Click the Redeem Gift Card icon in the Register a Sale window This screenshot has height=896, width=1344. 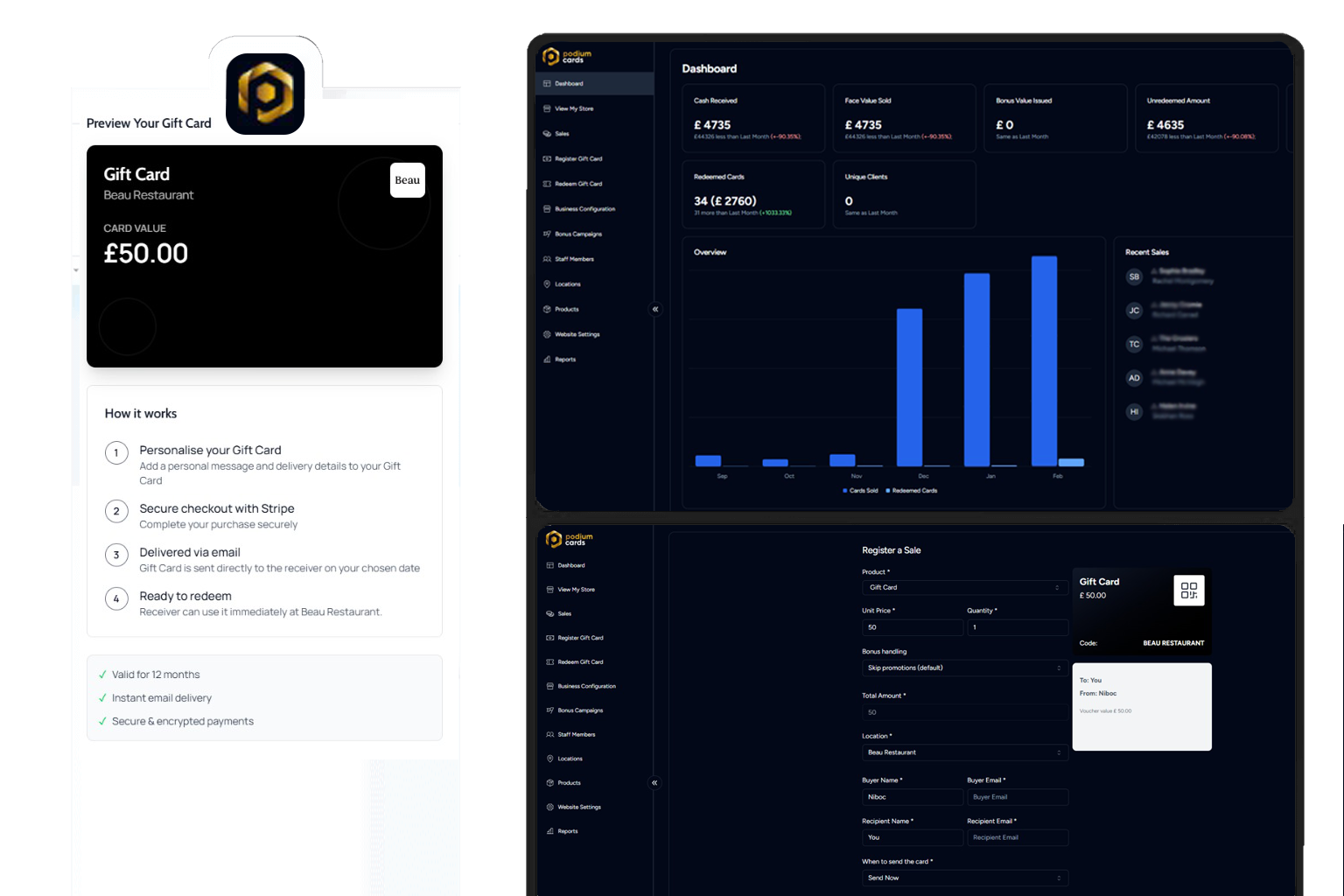(550, 662)
